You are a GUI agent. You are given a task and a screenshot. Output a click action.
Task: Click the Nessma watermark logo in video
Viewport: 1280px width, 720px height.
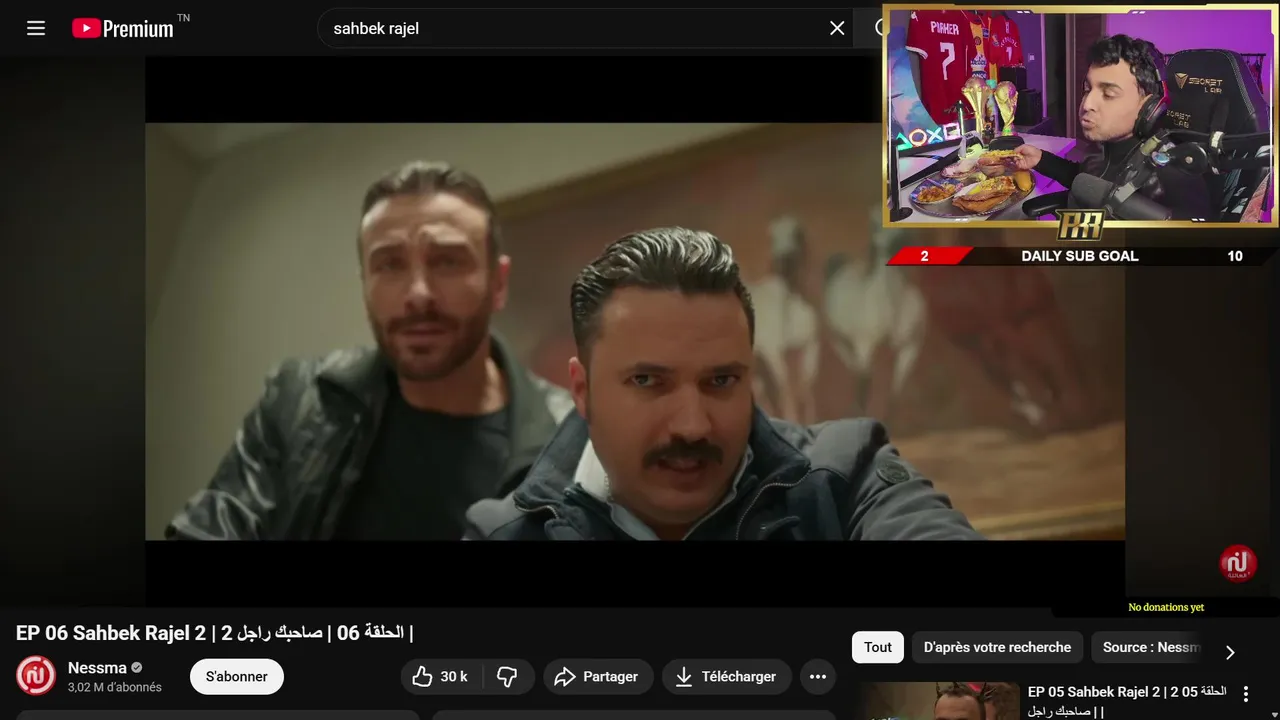1238,563
